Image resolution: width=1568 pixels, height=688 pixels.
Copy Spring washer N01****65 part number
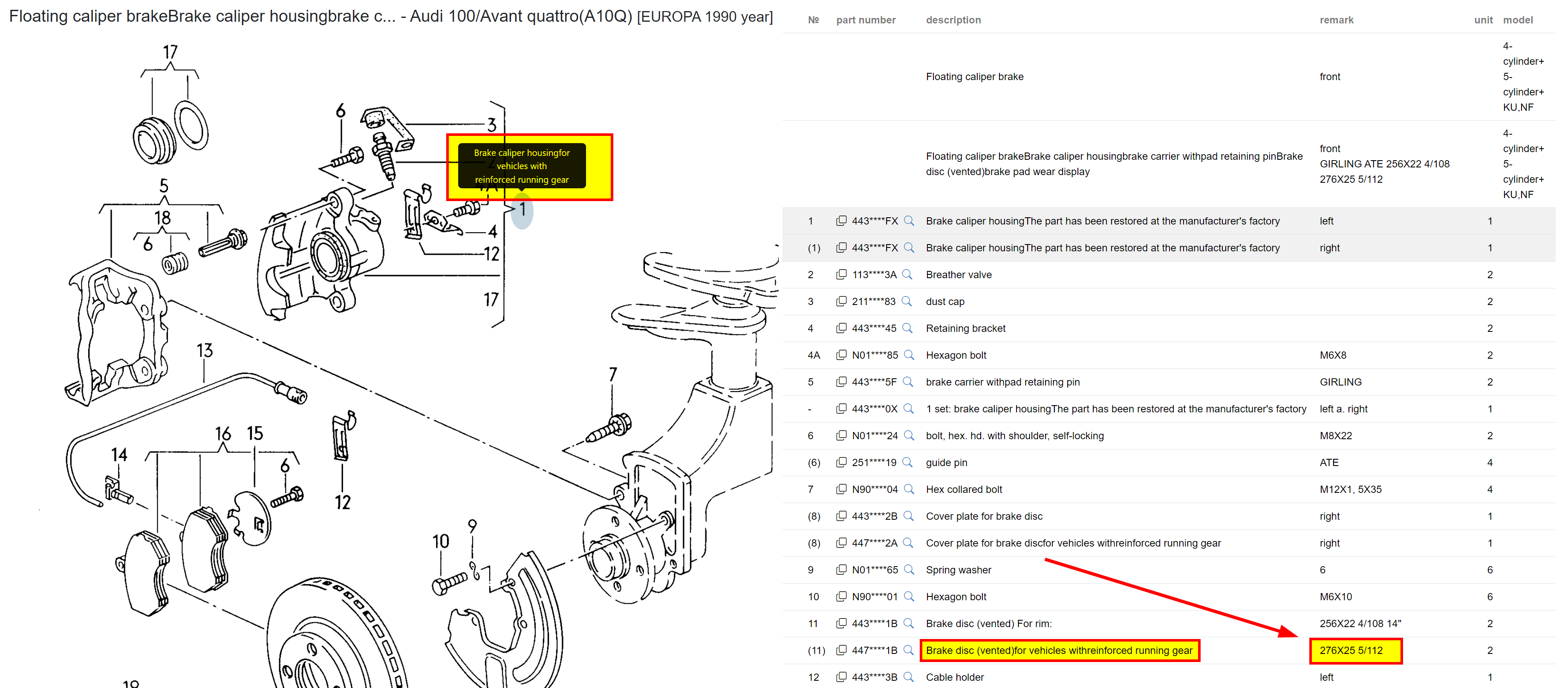(840, 570)
